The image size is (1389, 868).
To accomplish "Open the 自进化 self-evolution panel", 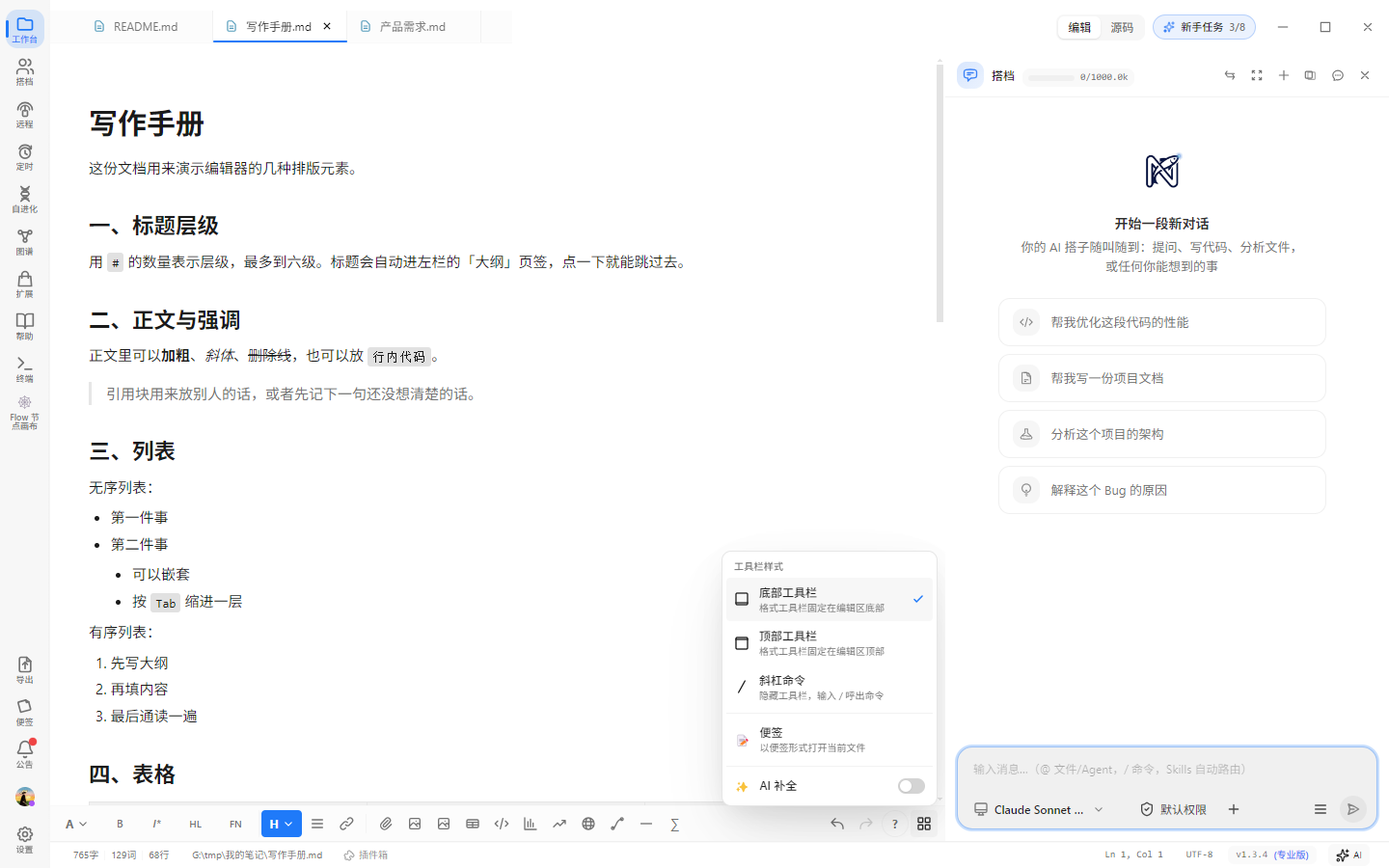I will click(25, 200).
